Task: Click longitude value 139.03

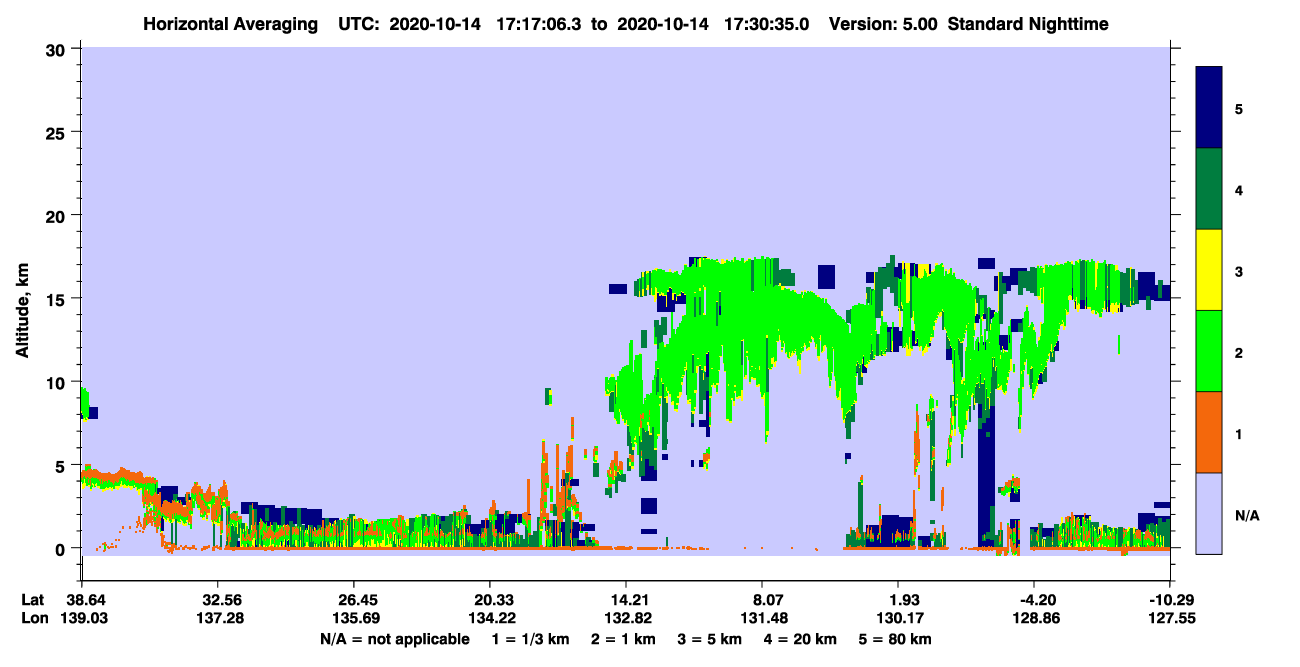Action: coord(82,619)
